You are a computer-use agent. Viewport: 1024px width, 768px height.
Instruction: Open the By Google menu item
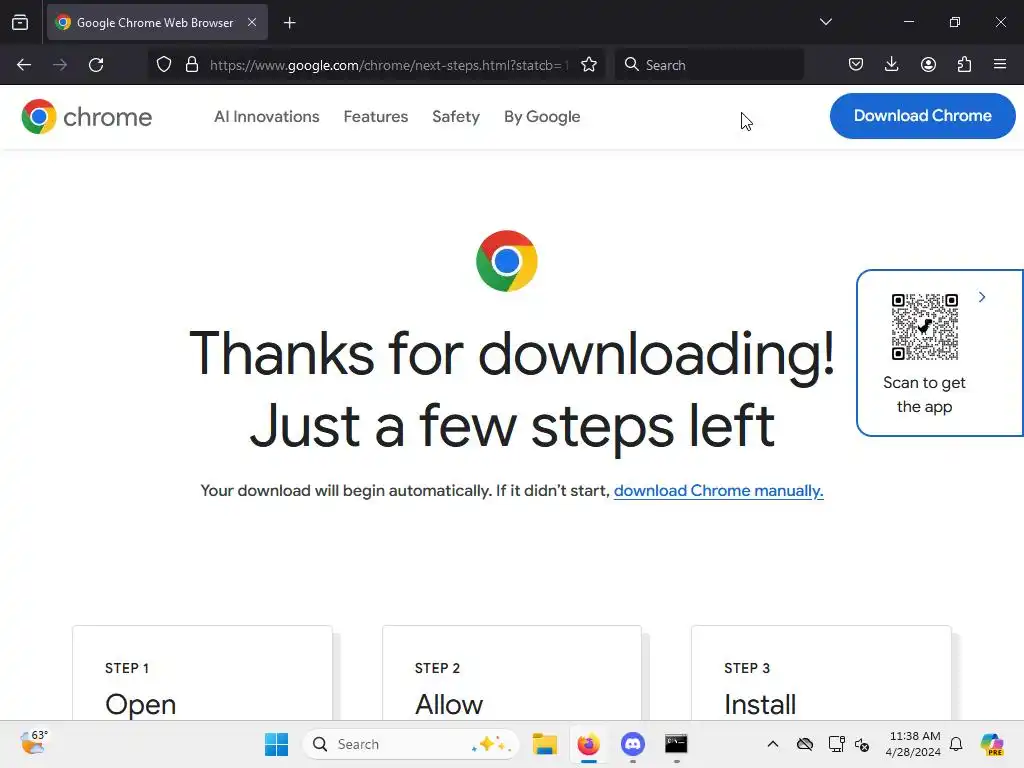[542, 117]
